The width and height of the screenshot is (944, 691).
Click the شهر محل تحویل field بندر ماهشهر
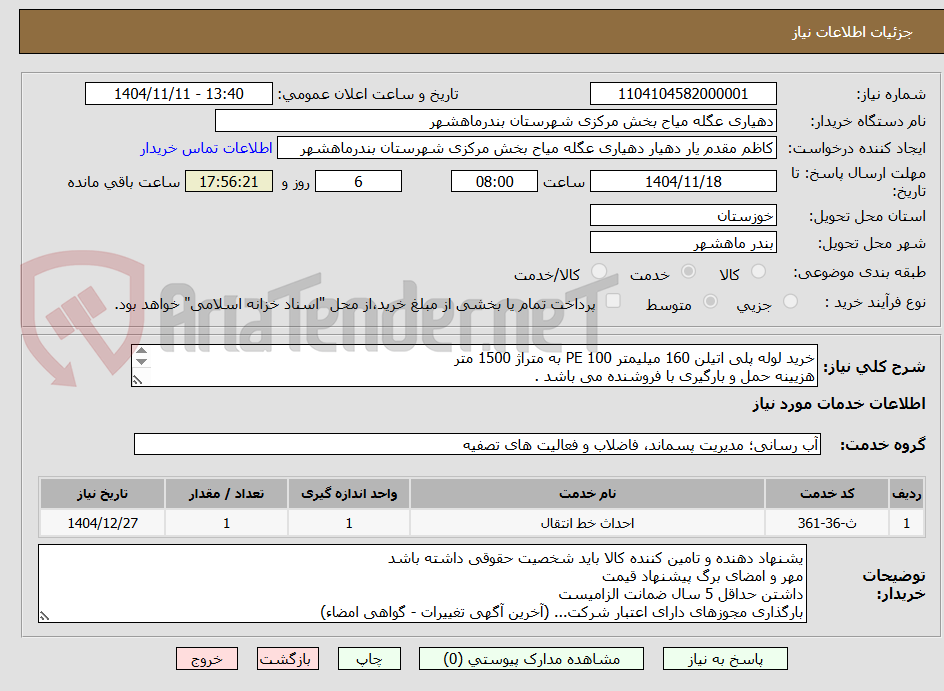pyautogui.click(x=683, y=243)
